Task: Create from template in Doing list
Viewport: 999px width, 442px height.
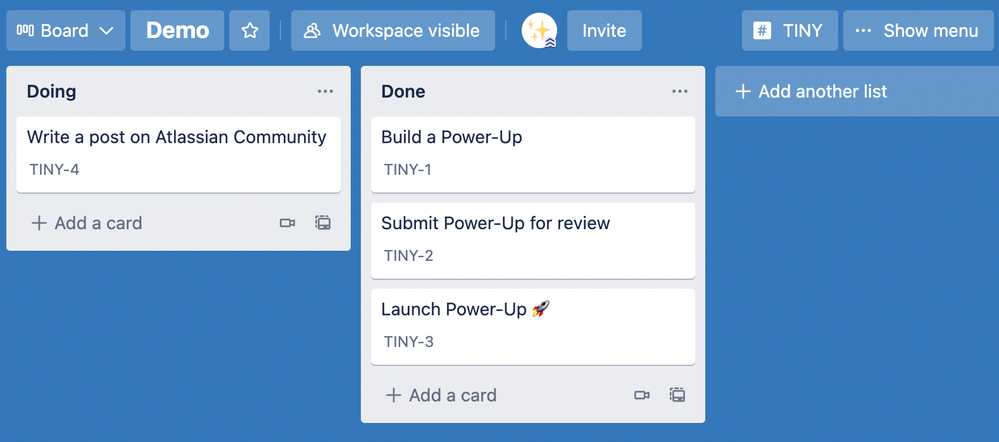Action: pos(323,223)
